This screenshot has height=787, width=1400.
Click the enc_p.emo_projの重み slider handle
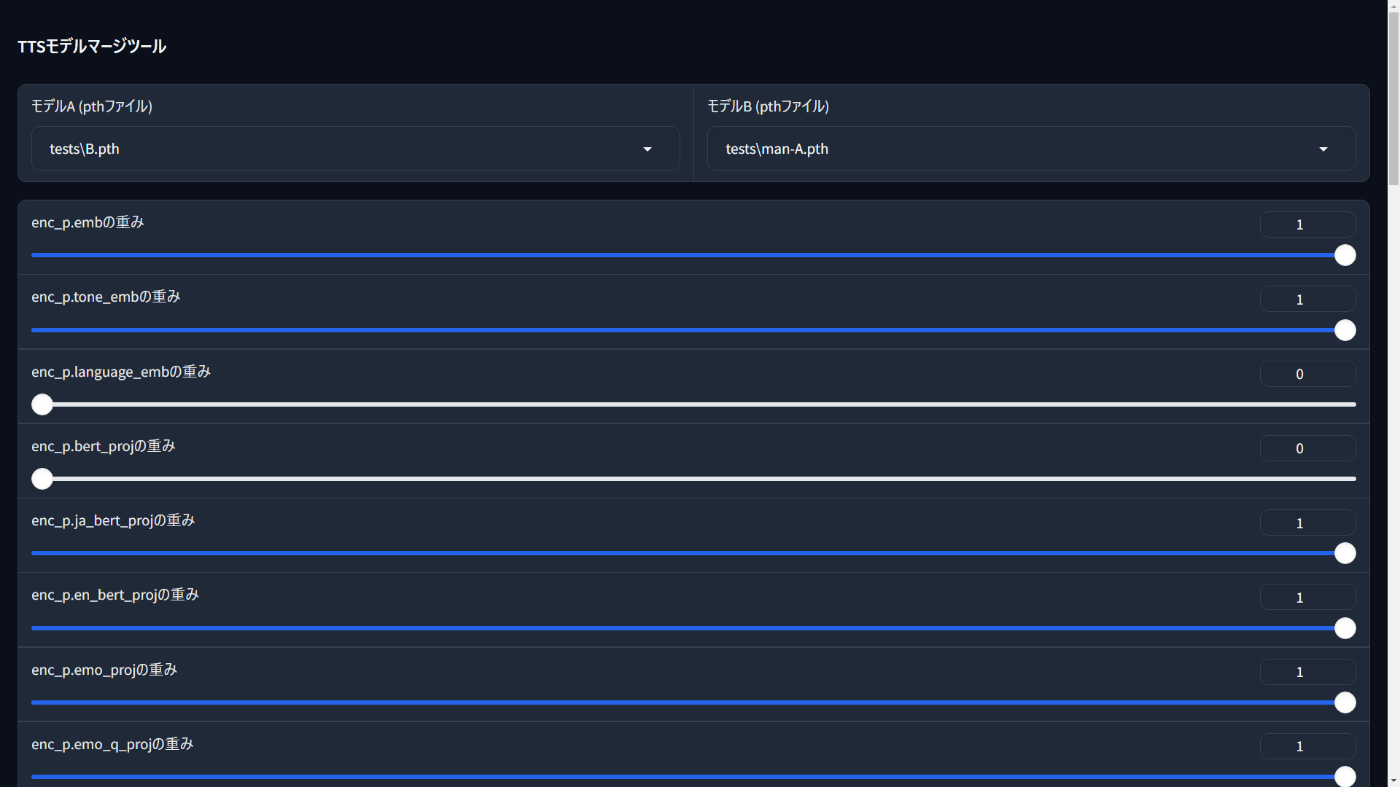click(1345, 702)
